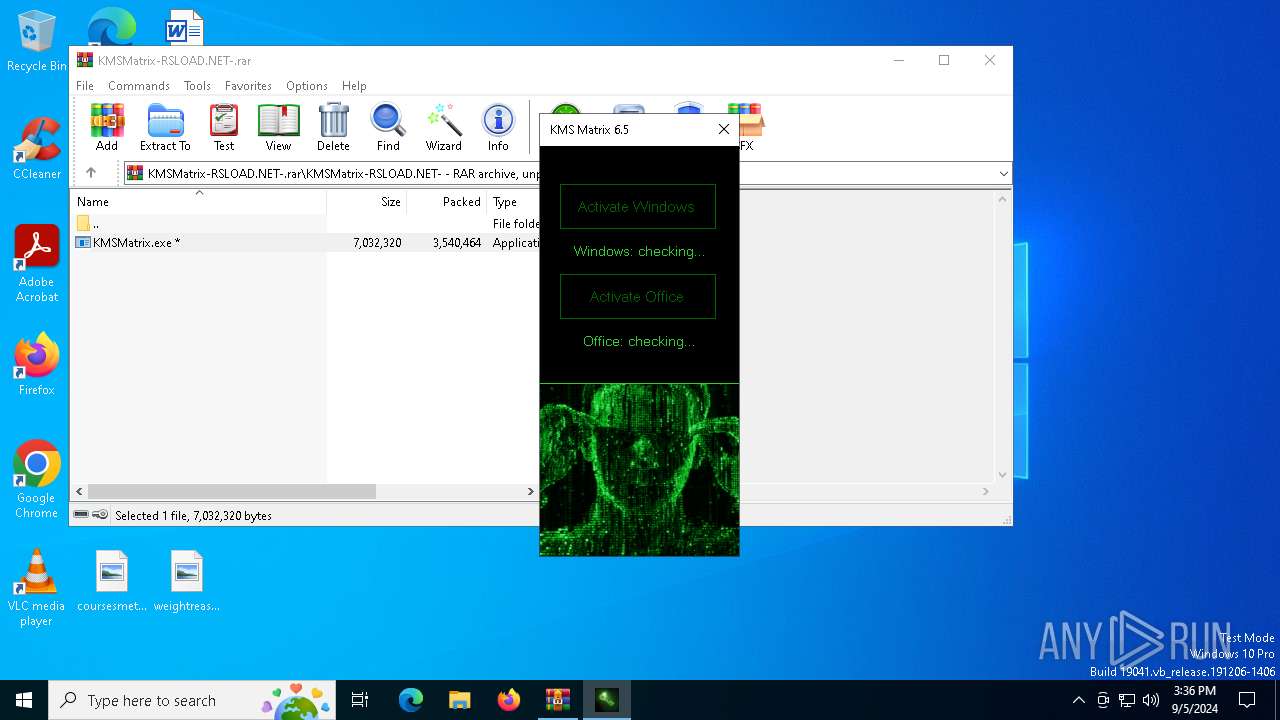
Task: Open File Explorer from the taskbar
Action: pos(459,700)
